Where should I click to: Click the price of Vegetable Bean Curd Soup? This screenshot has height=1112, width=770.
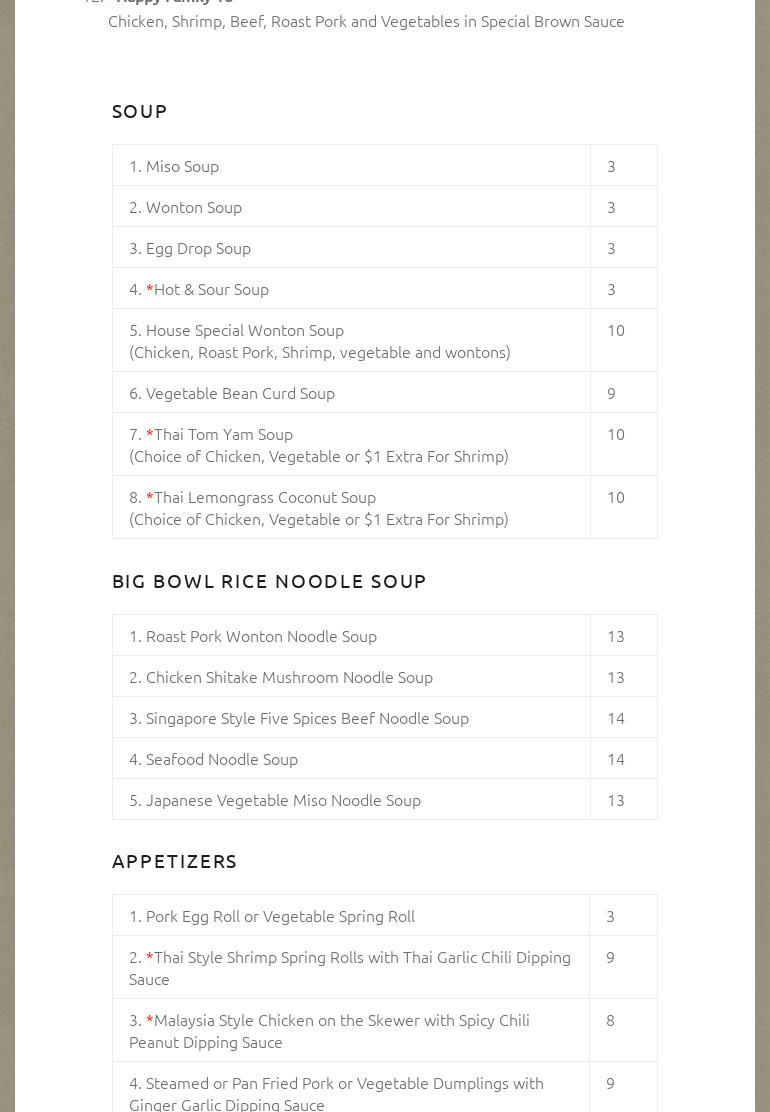pyautogui.click(x=611, y=393)
